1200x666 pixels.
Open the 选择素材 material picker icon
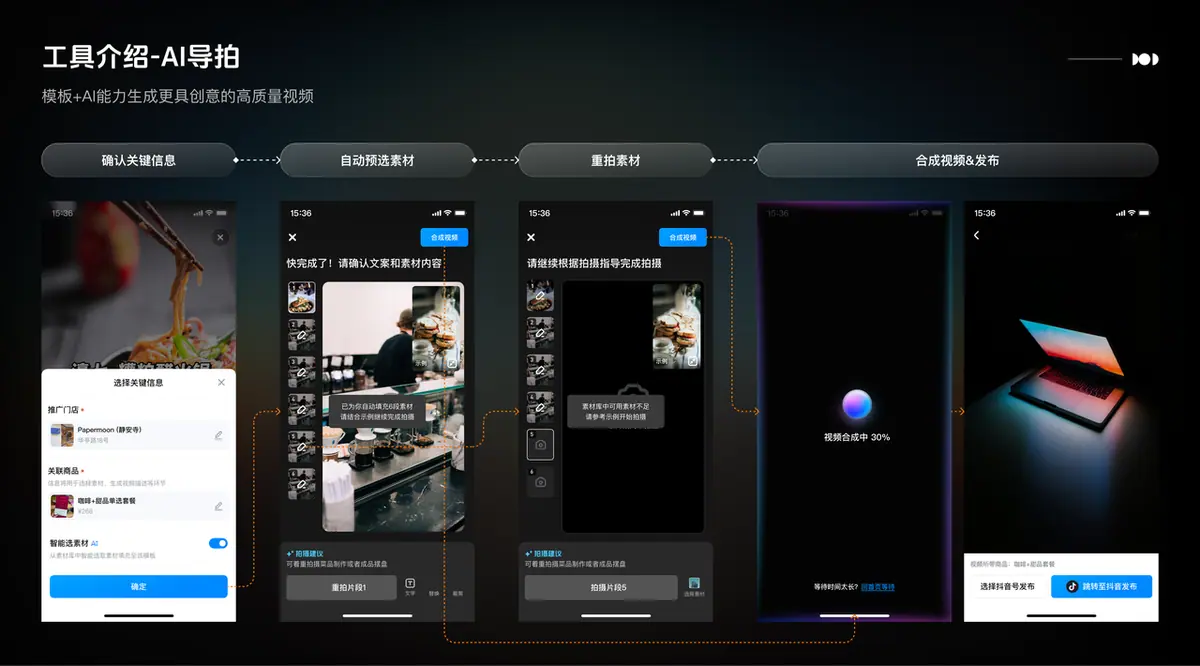694,587
